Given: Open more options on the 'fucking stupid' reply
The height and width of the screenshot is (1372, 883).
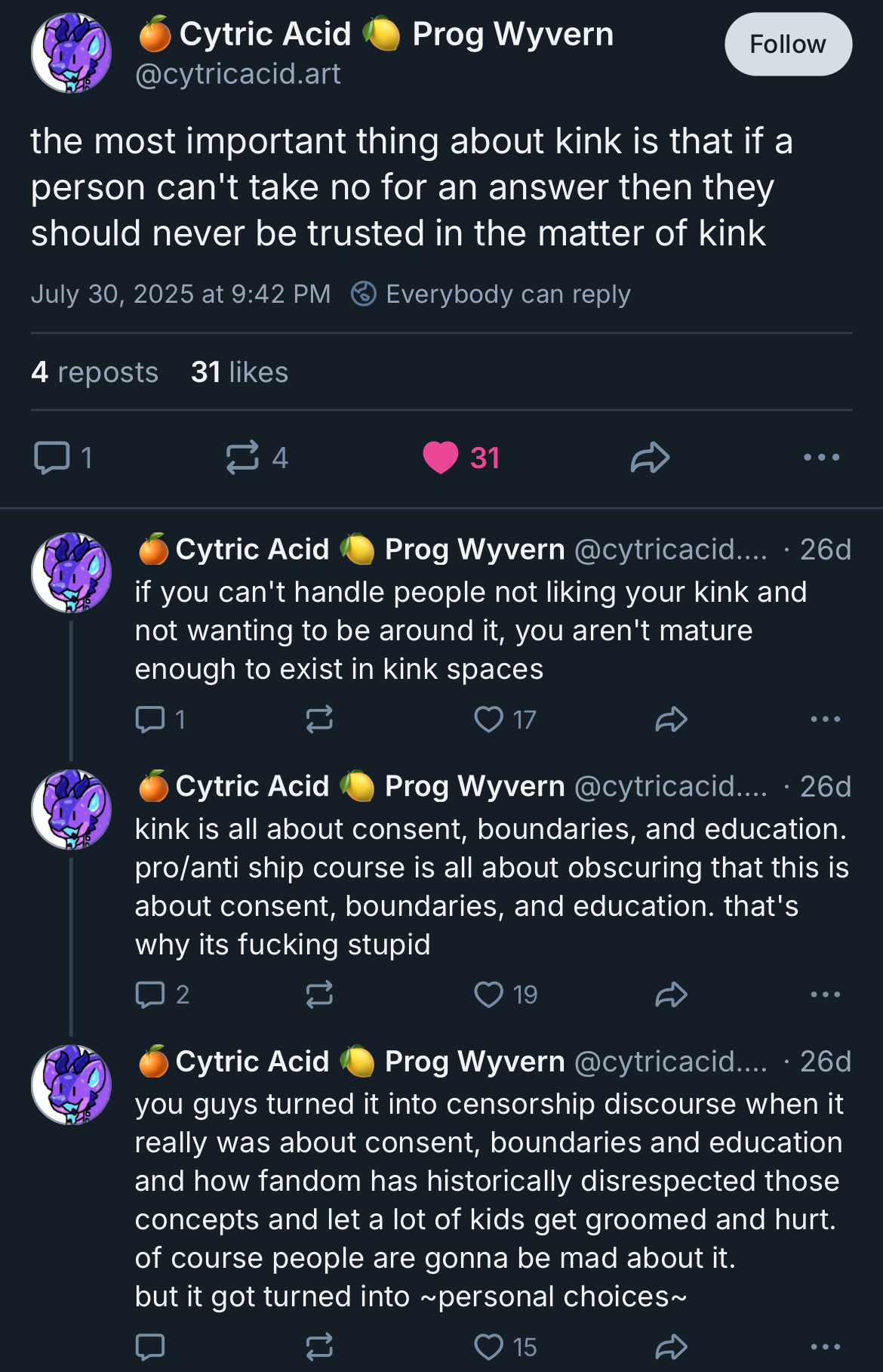Looking at the screenshot, I should (825, 994).
